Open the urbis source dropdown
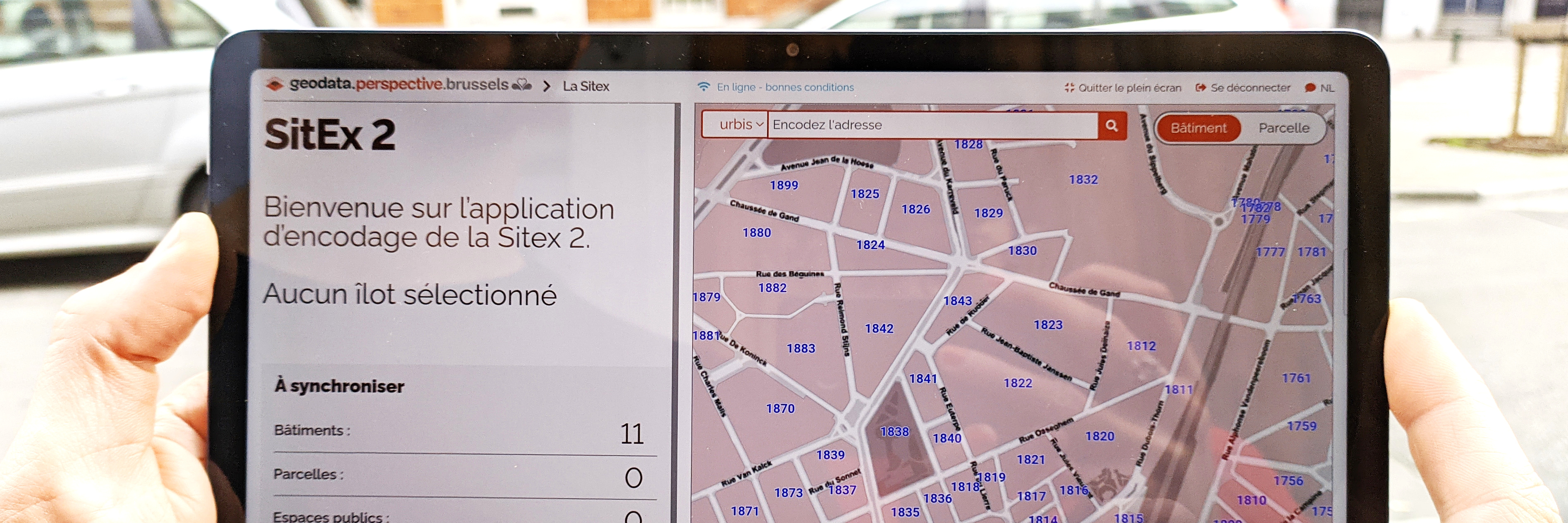1568x523 pixels. pyautogui.click(x=736, y=125)
